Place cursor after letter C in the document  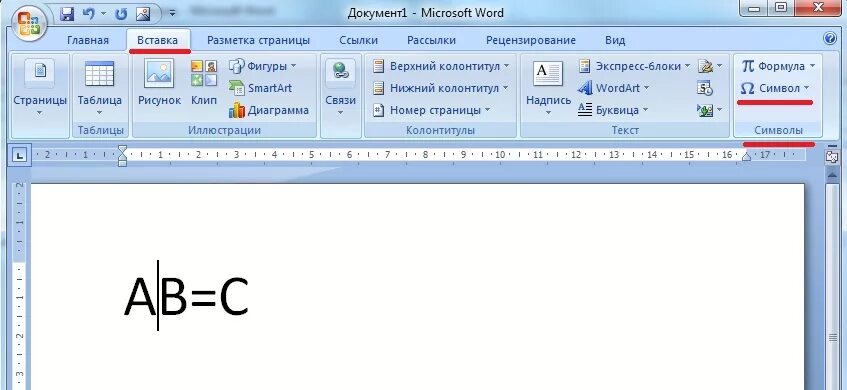[x=250, y=296]
